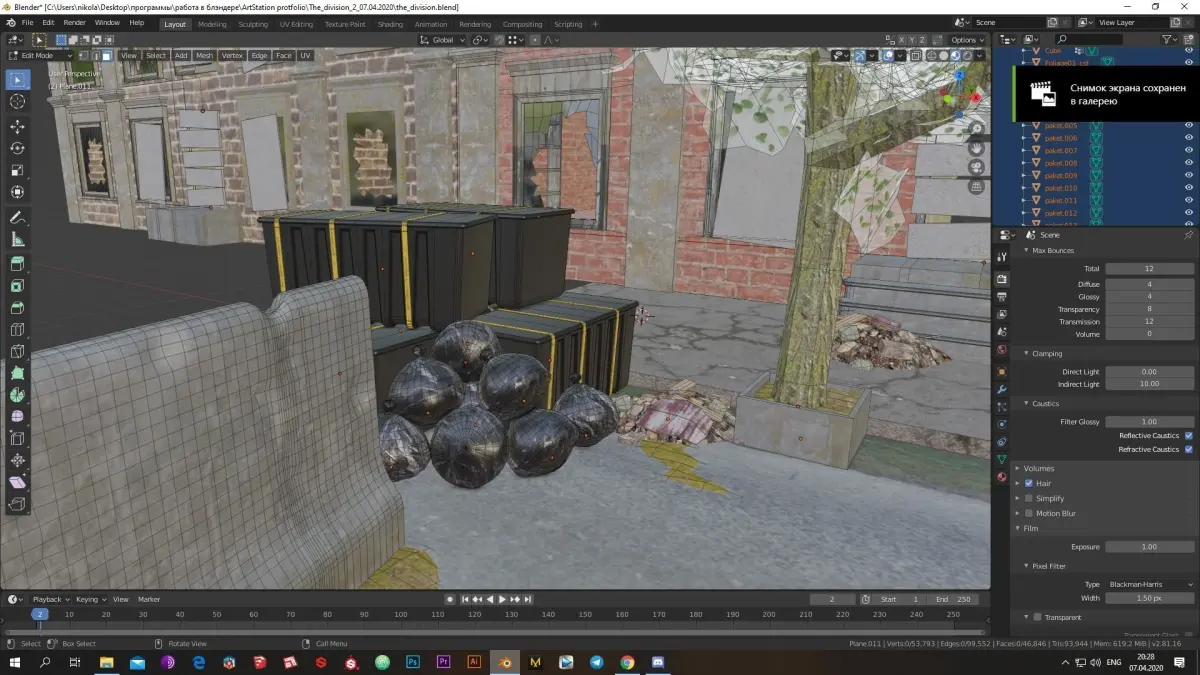Viewport: 1200px width, 675px height.
Task: Select the Smooth tool
Action: coord(18,417)
